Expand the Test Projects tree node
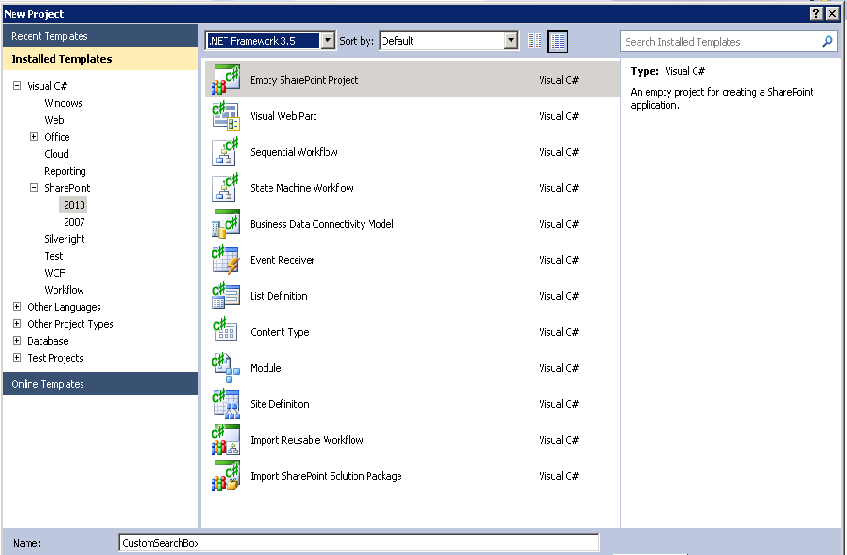847x555 pixels. click(17, 358)
